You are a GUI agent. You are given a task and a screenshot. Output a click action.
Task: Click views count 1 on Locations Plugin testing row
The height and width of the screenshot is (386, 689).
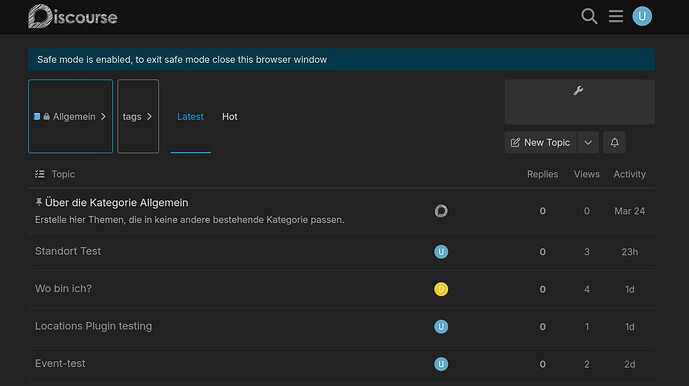tap(587, 327)
